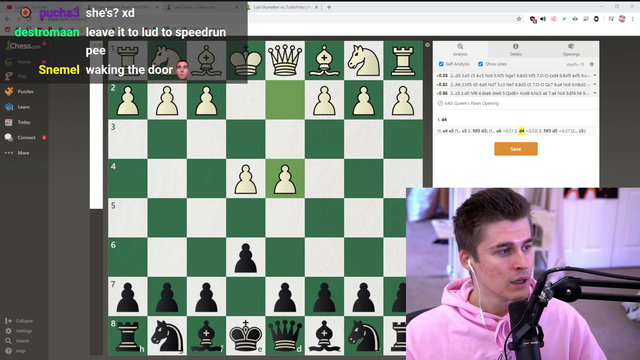Open board settings gear next to the board
640x360 pixels.
pos(427,45)
